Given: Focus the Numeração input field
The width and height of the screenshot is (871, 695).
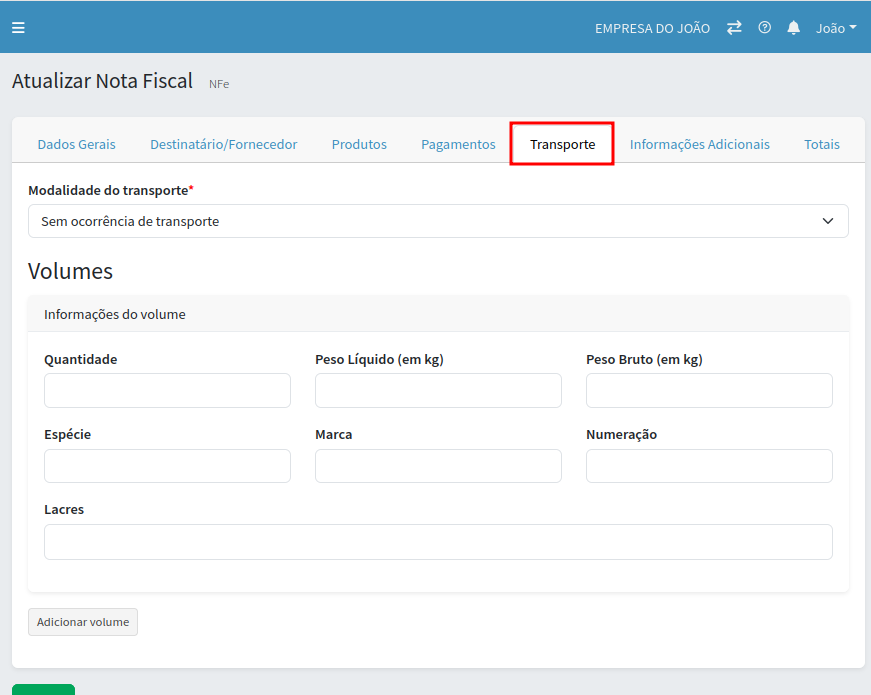Looking at the screenshot, I should (x=709, y=466).
